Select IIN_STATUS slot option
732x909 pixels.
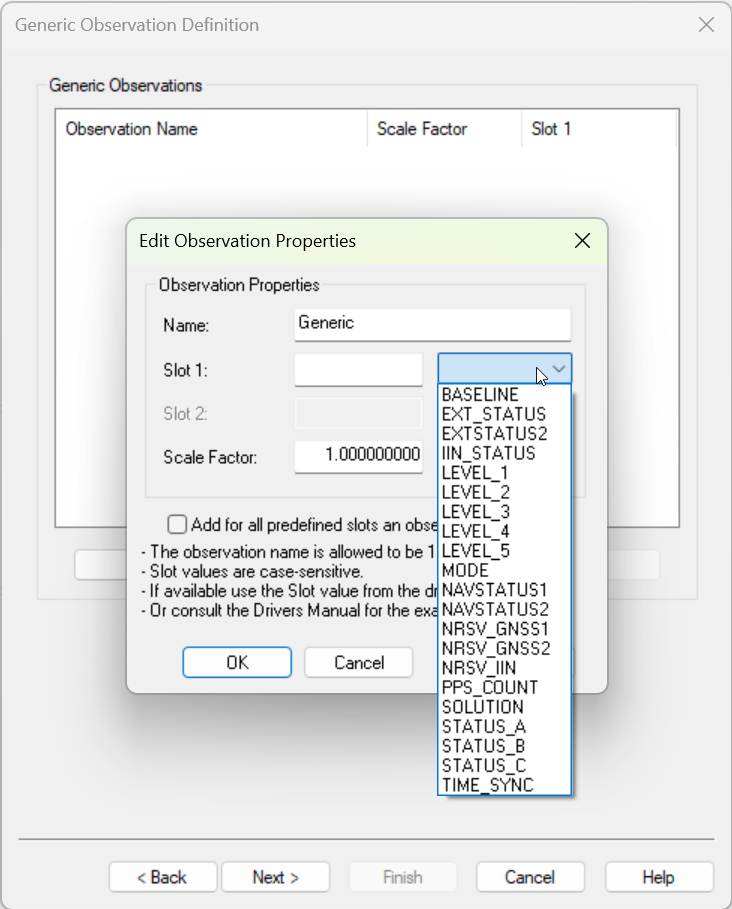tap(504, 453)
